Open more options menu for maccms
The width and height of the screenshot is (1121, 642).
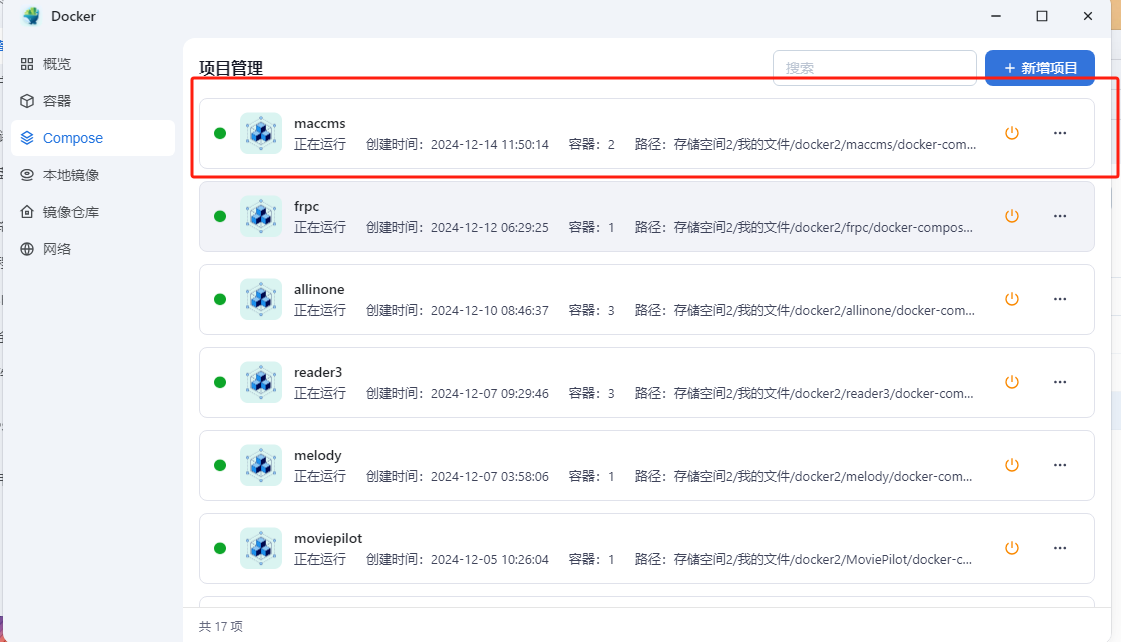pos(1060,133)
